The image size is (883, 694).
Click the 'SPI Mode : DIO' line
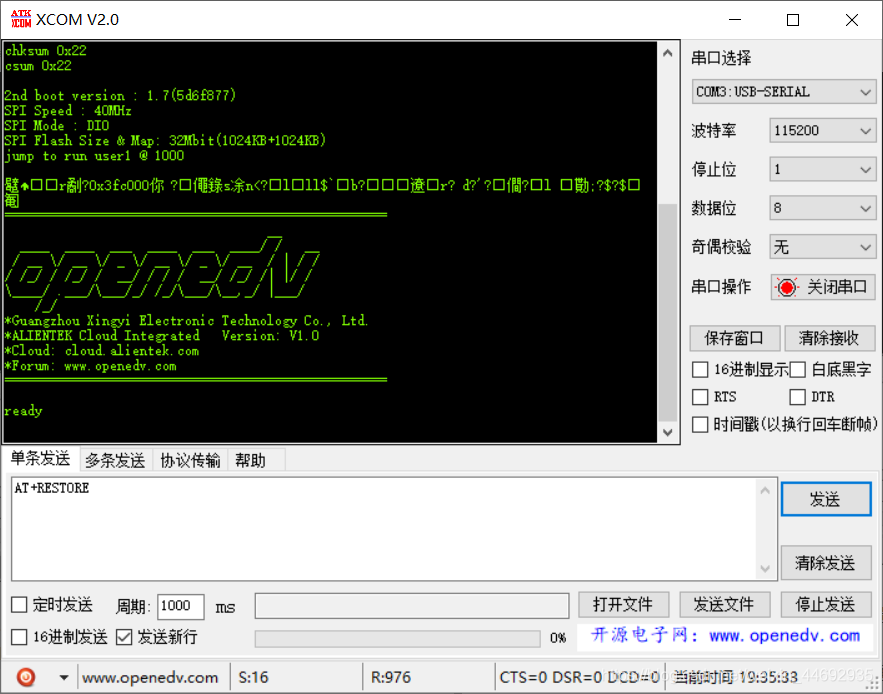pos(57,126)
